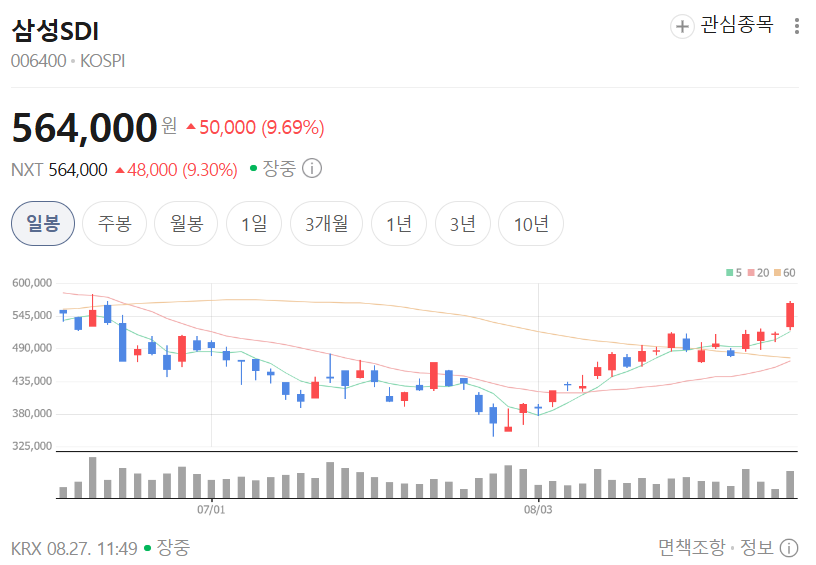Select the 일봉 daily candle tab
816x565 pixels.
click(x=43, y=223)
